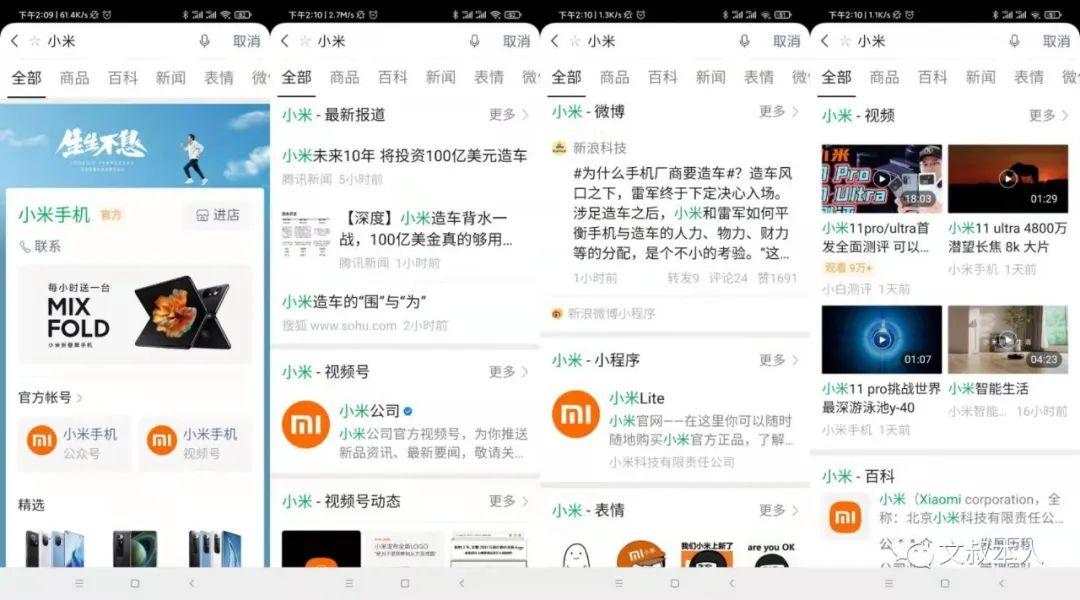Image resolution: width=1080 pixels, height=600 pixels.
Task: Tap back arrow on the 小米 - 视频 screen
Action: pos(824,41)
